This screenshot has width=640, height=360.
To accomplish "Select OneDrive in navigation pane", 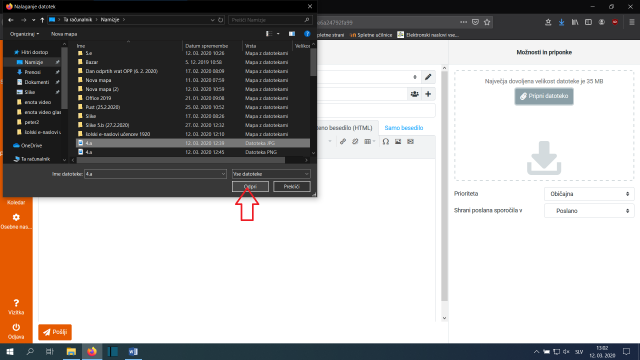I will coord(31,145).
